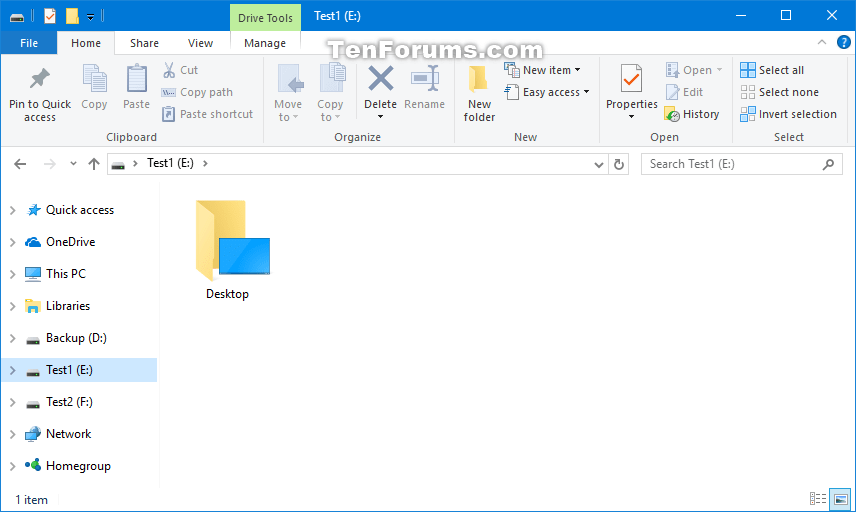Go up one folder level
Image resolution: width=856 pixels, height=512 pixels.
click(94, 164)
